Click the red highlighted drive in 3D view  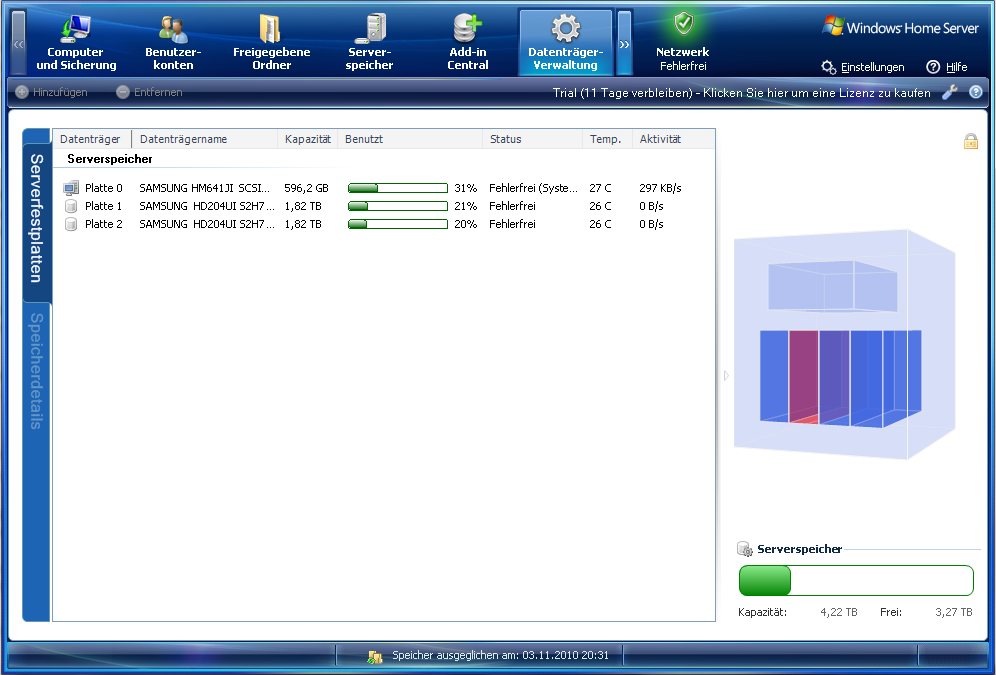click(804, 377)
